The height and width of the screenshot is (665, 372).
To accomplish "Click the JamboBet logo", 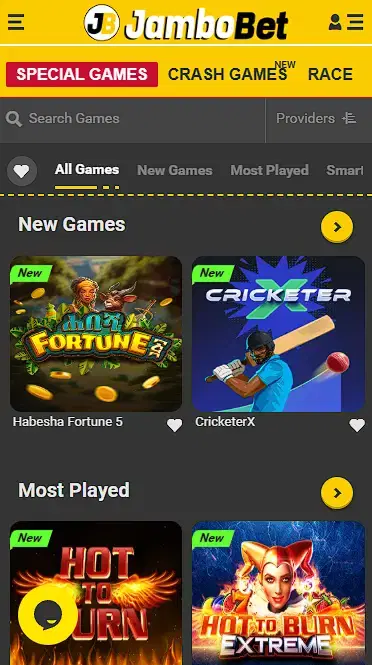I will click(186, 23).
